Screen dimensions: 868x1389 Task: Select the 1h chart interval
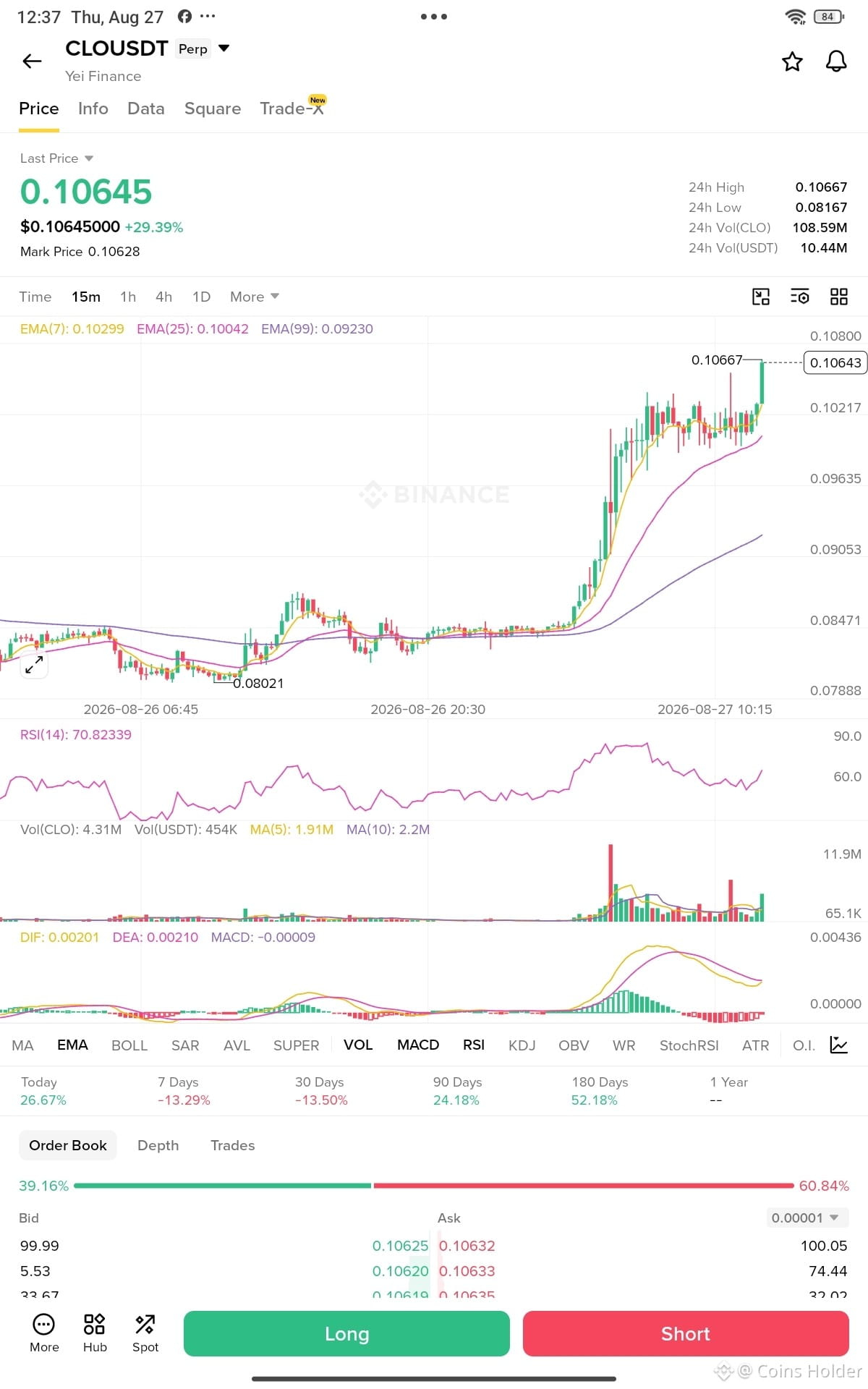128,297
